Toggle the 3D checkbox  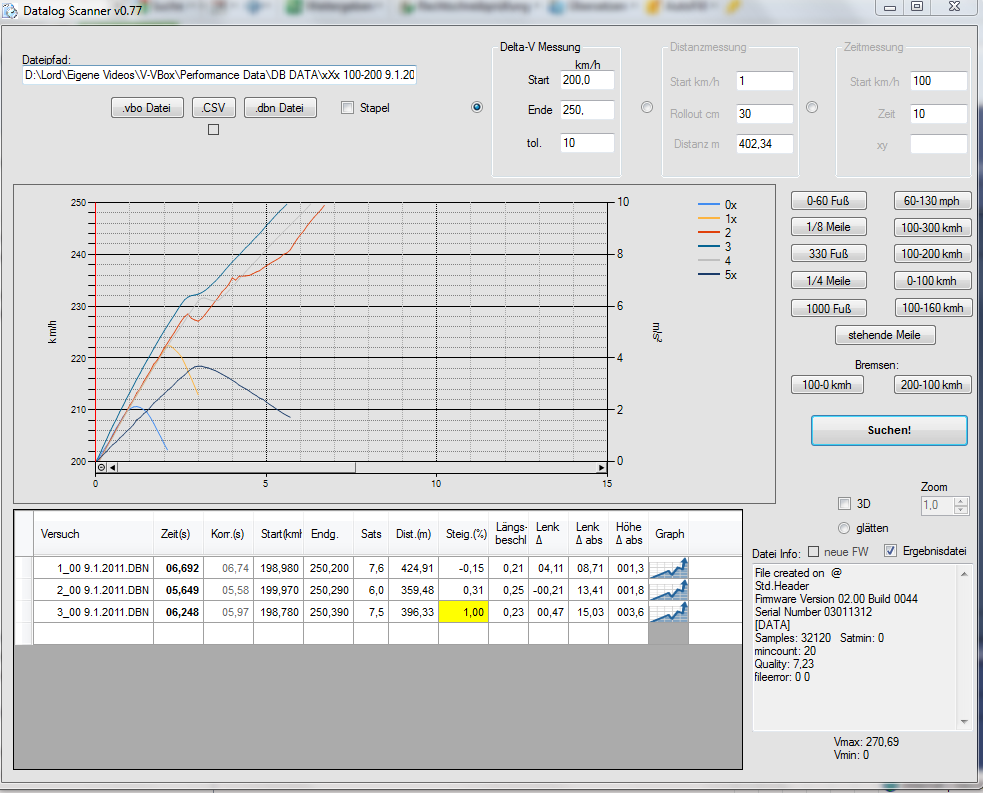[844, 503]
